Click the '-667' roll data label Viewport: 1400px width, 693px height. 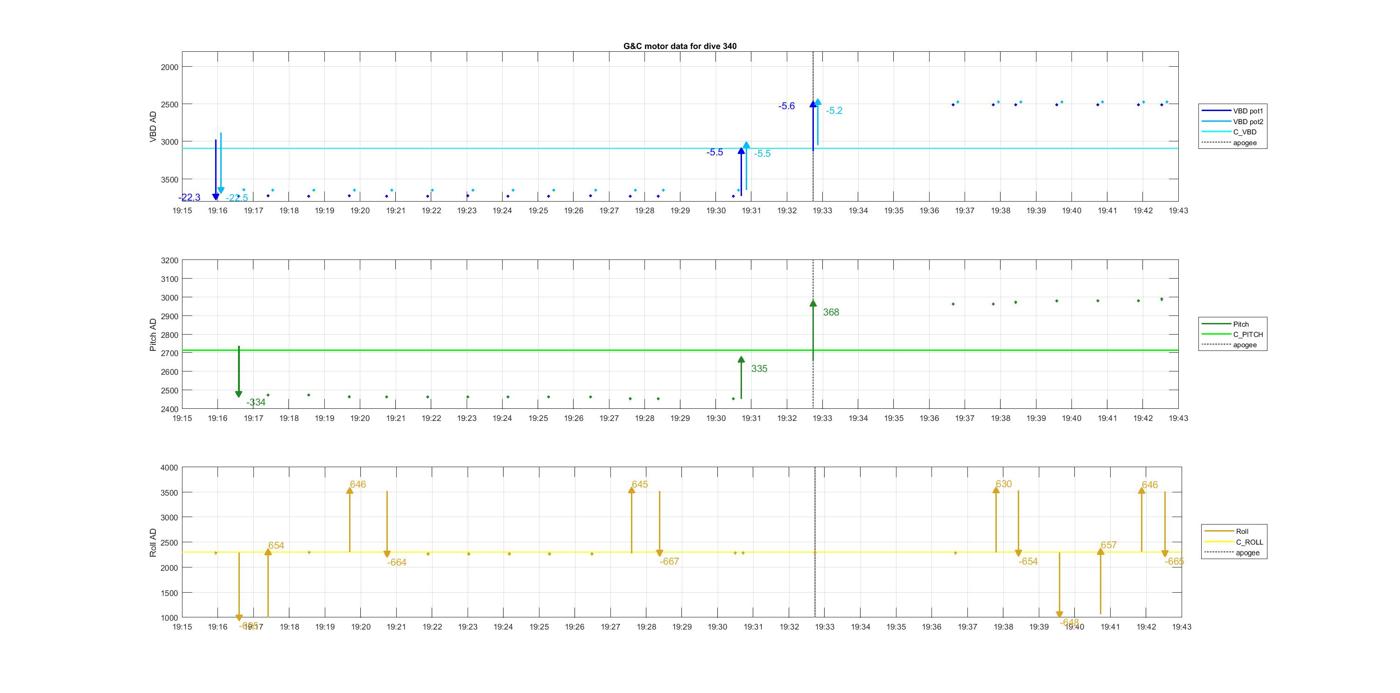point(669,562)
